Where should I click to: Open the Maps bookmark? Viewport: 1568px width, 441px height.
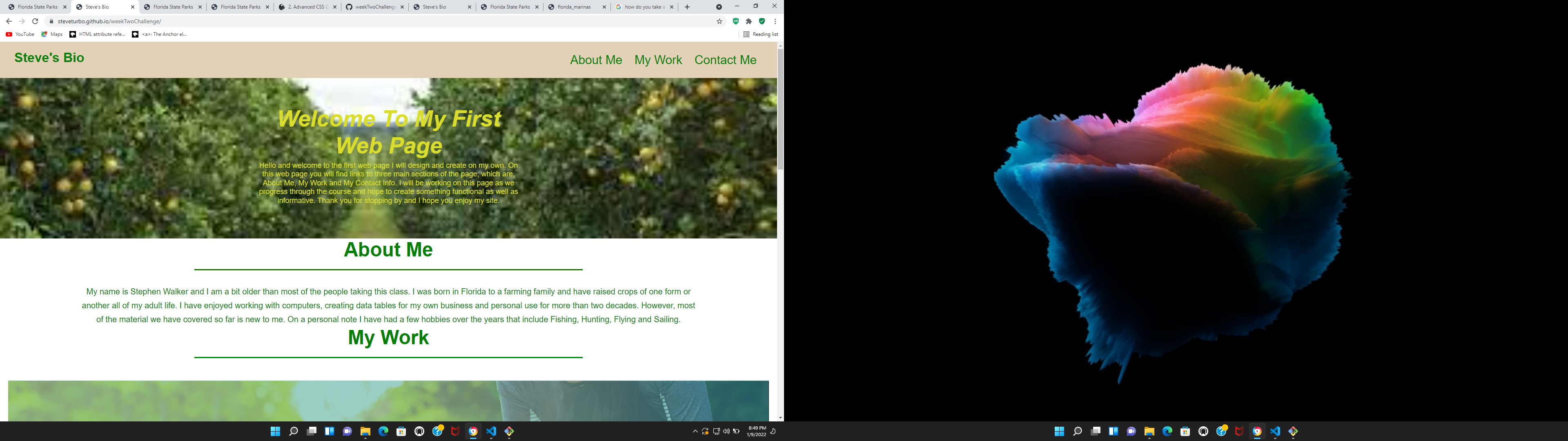52,35
